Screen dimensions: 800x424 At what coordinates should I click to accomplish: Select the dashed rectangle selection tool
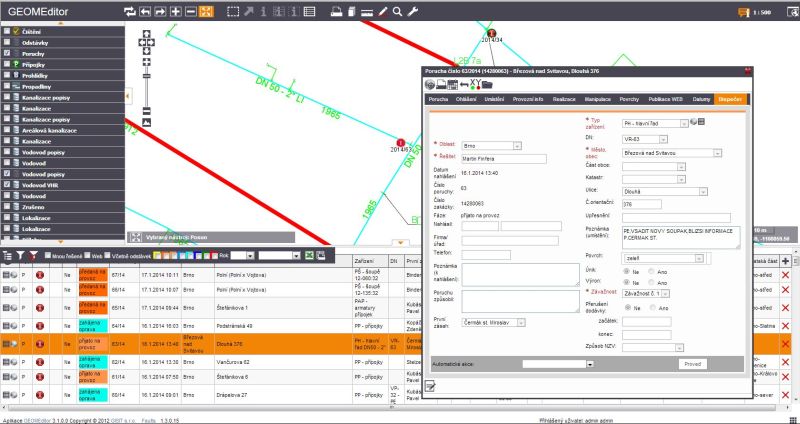[x=233, y=11]
